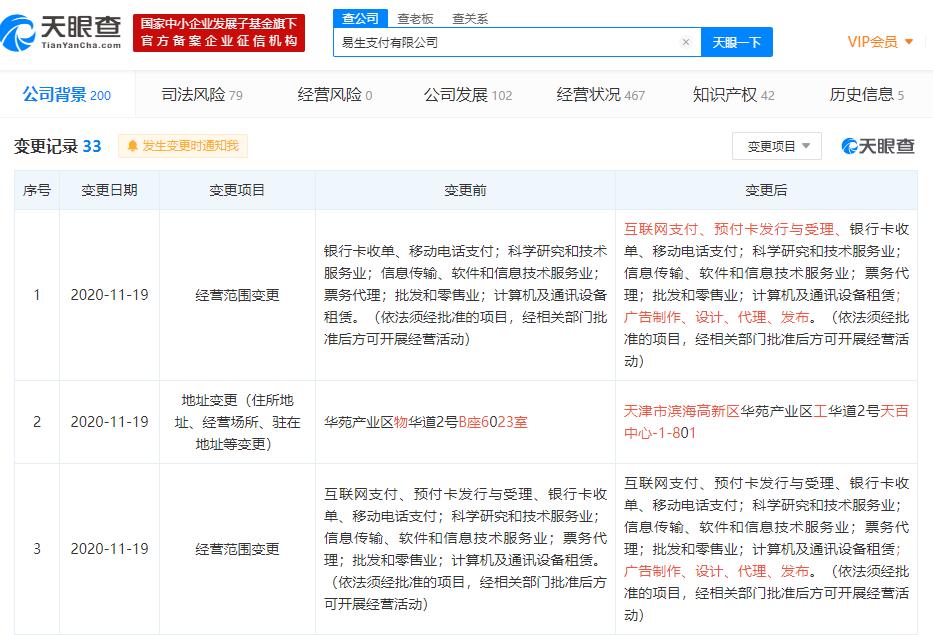Open the 知识产权 42 tab
Viewport: 933px width, 635px height.
tap(733, 94)
